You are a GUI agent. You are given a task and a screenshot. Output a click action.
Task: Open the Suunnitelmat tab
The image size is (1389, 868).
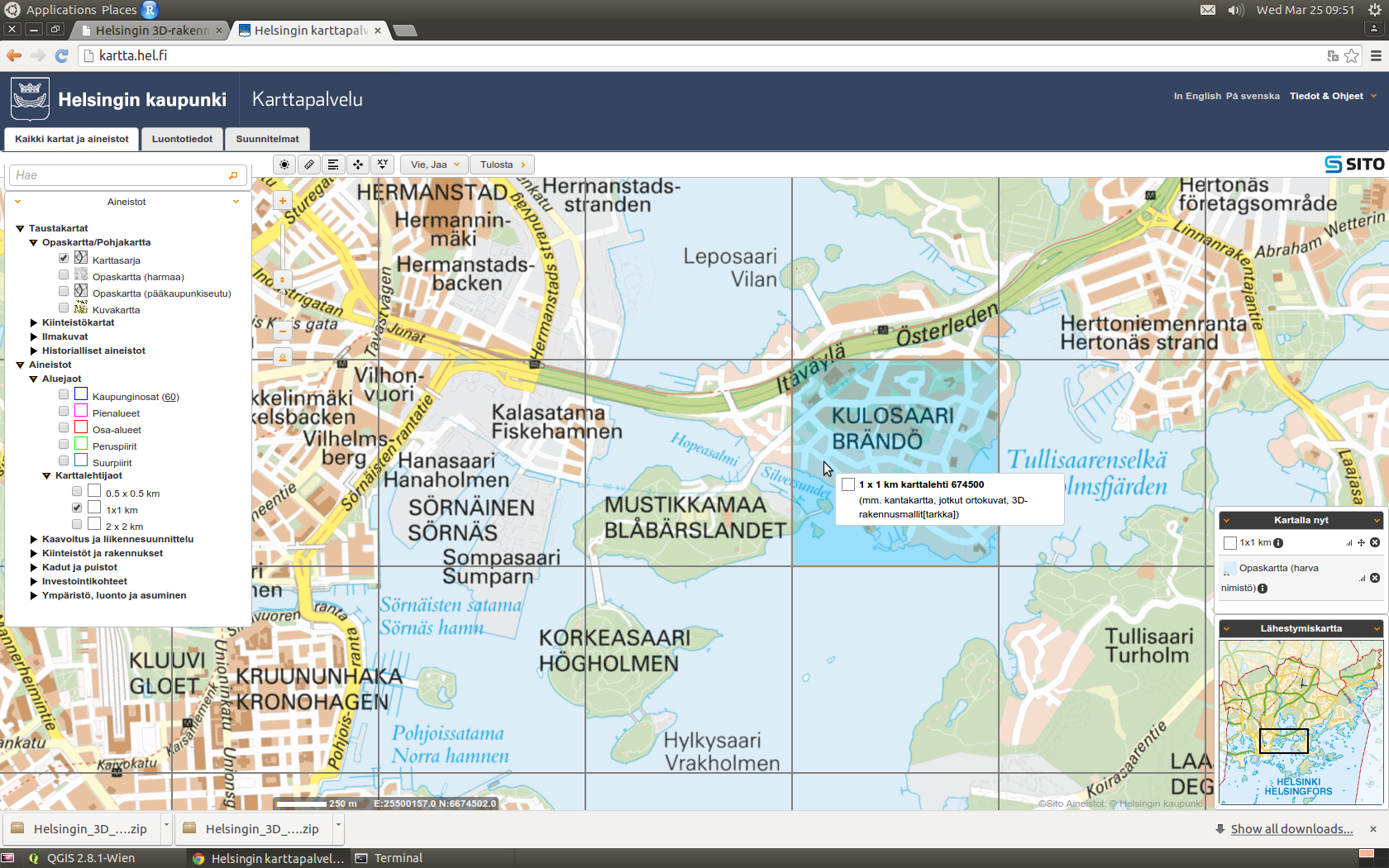coord(267,139)
